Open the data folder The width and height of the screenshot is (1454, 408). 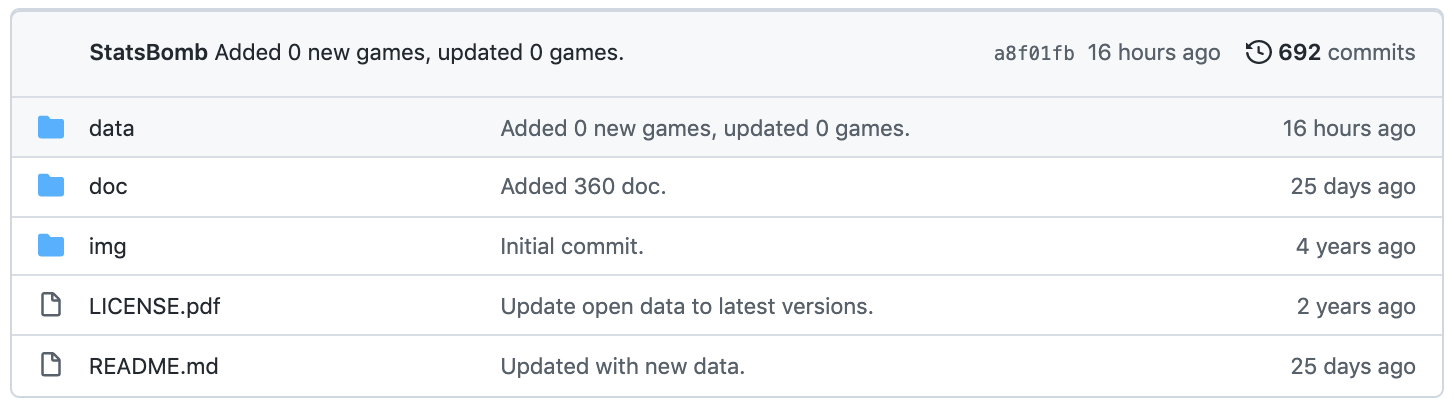[111, 128]
